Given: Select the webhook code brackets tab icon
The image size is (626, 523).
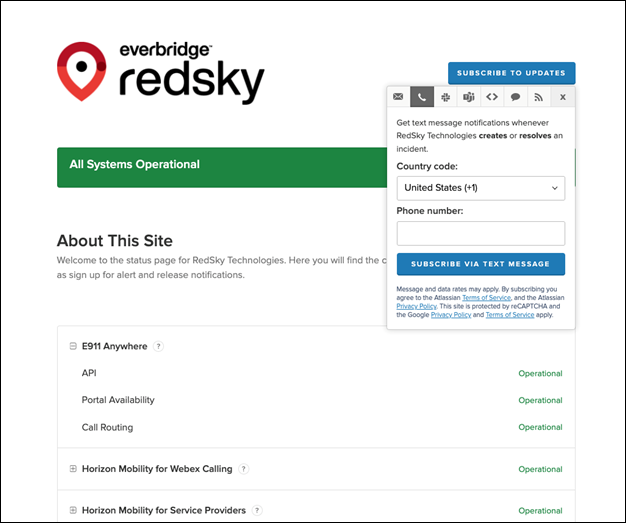Looking at the screenshot, I should (x=492, y=97).
